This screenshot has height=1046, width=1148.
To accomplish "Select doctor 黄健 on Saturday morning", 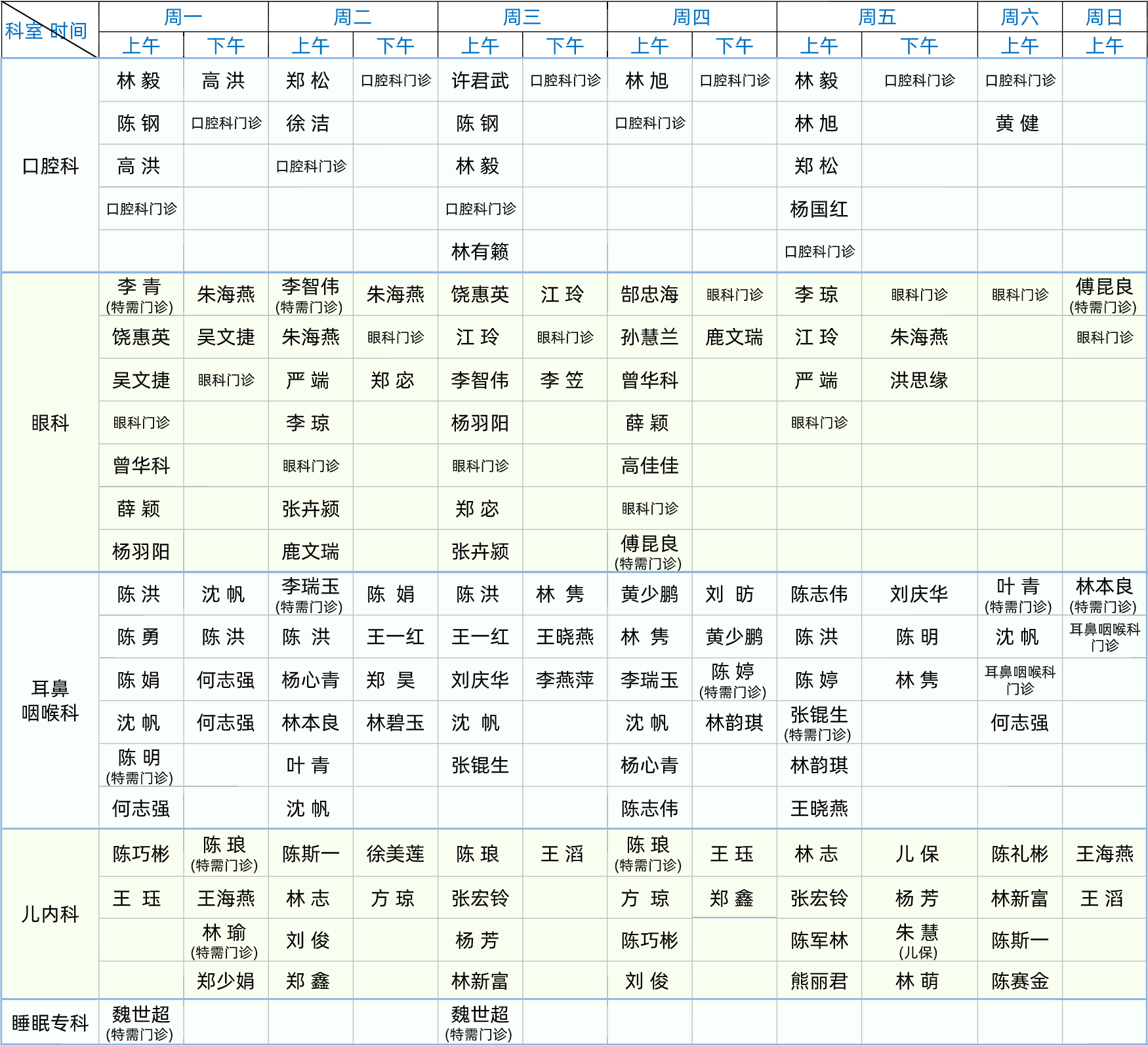I will 1019,123.
